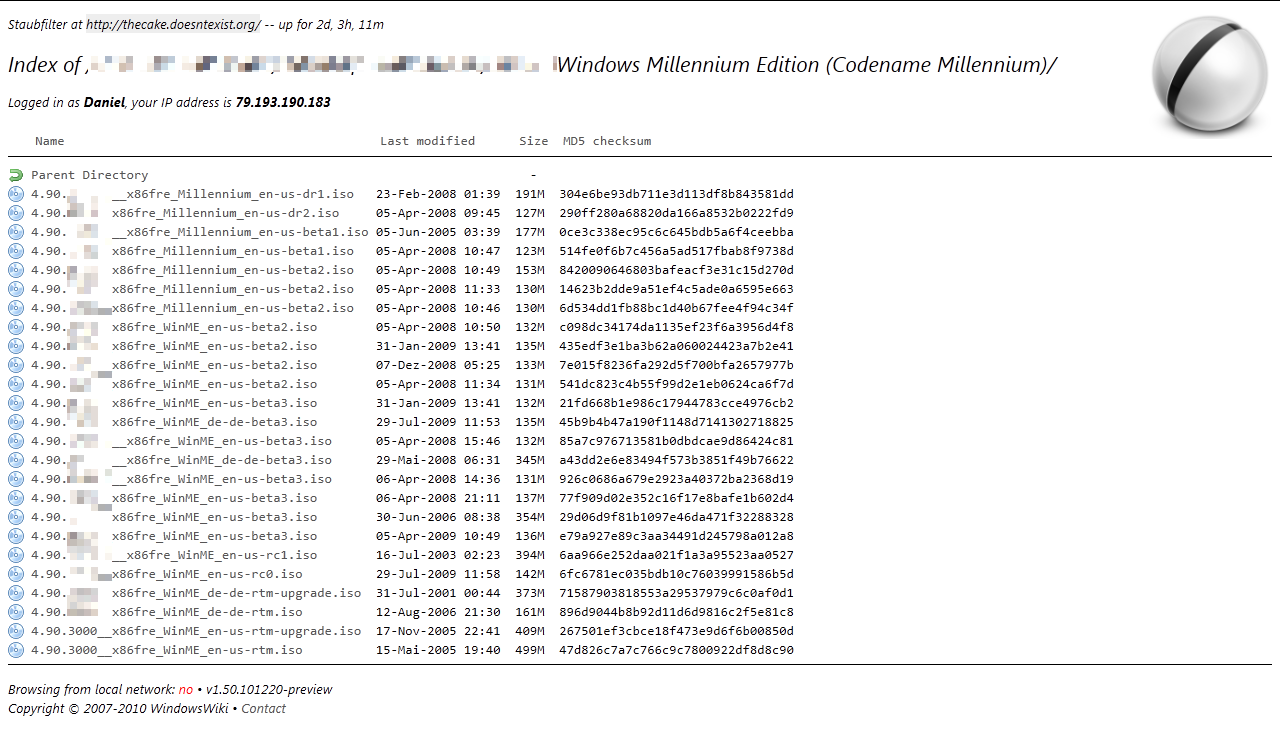Select checksum 71587903818553a29537979c6c0af0d1
The width and height of the screenshot is (1280, 733).
(x=677, y=593)
